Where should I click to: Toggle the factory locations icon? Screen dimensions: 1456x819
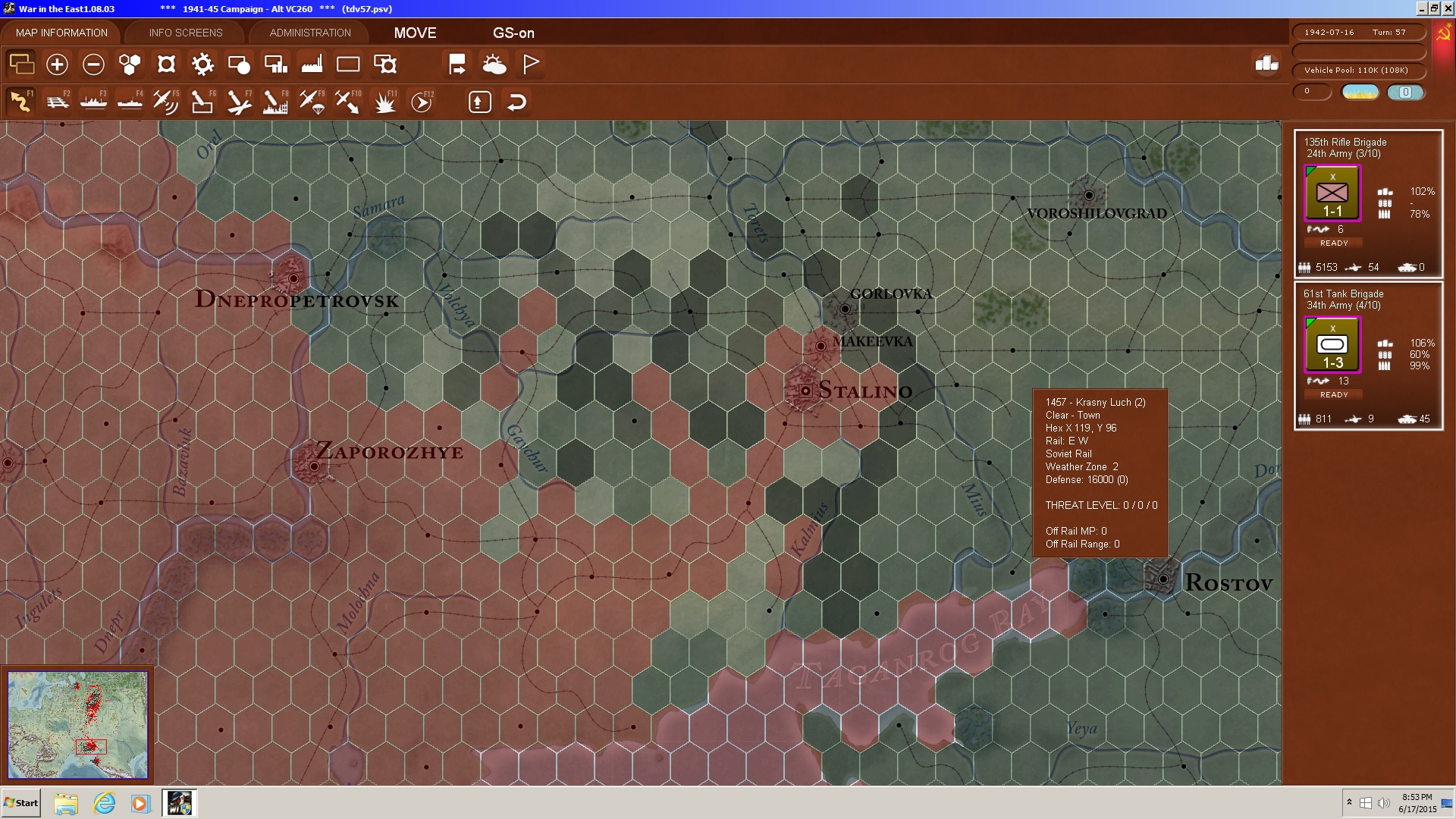pyautogui.click(x=312, y=64)
